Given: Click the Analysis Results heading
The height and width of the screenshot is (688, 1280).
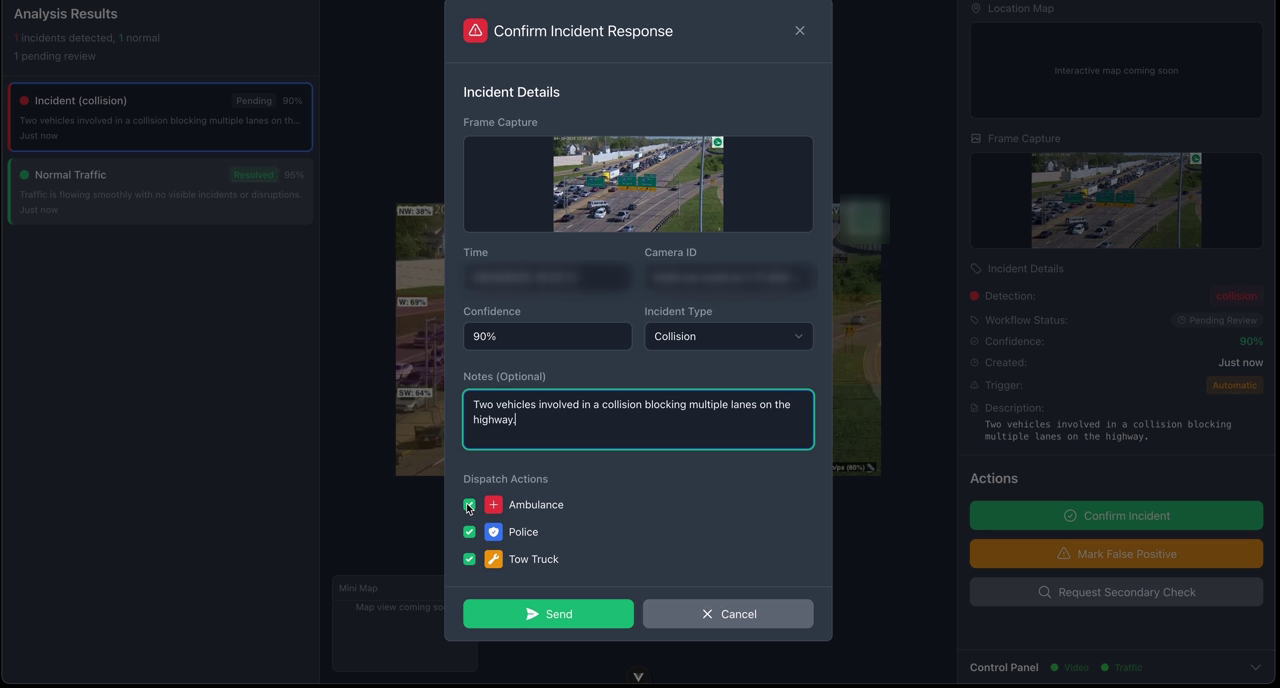Looking at the screenshot, I should pos(66,14).
